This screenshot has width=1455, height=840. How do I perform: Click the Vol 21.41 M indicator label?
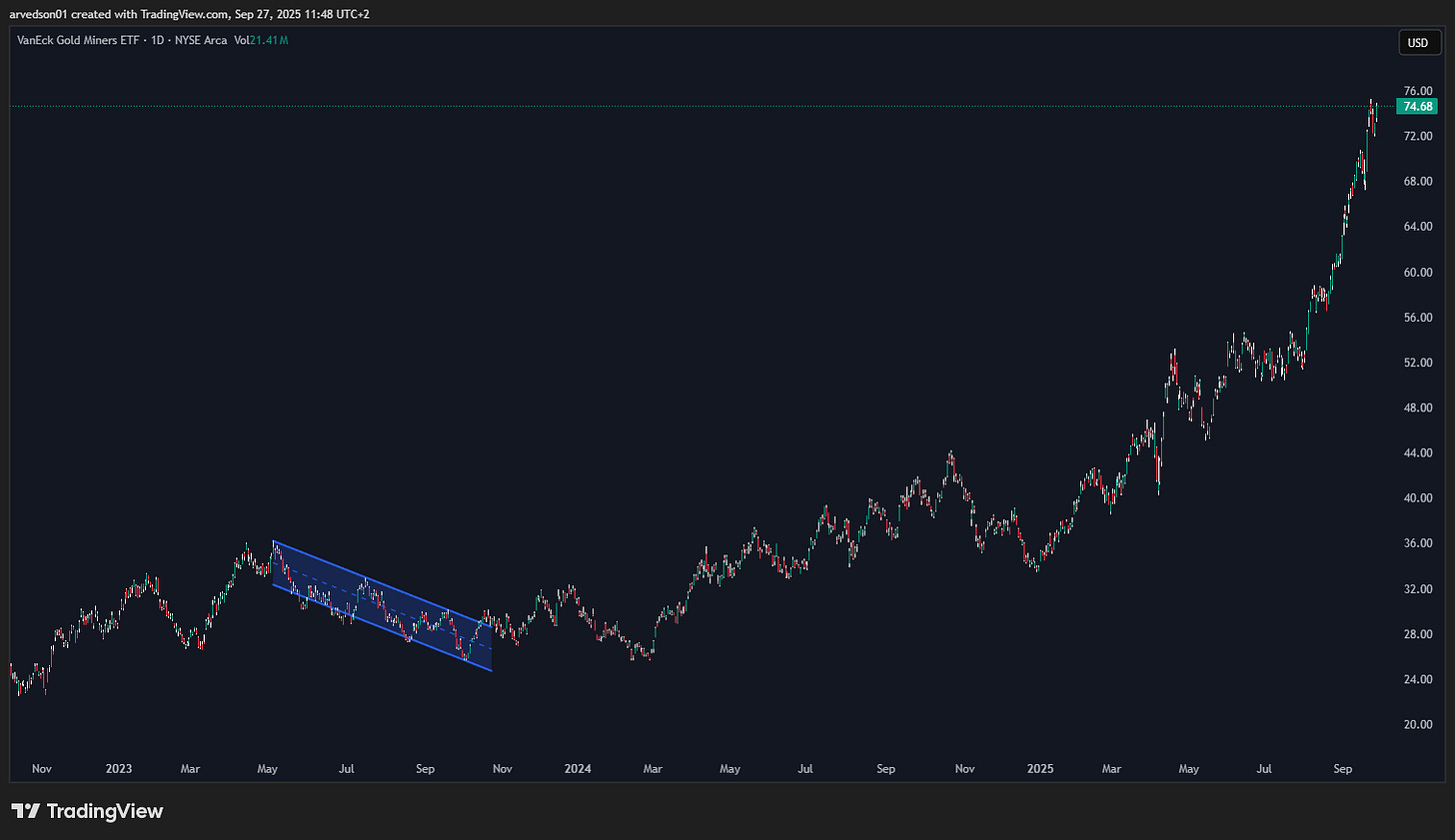[x=261, y=41]
